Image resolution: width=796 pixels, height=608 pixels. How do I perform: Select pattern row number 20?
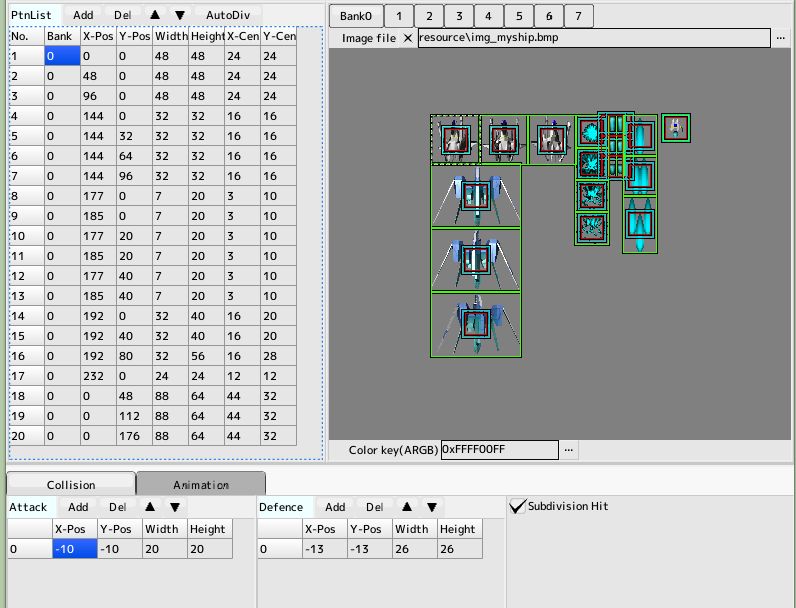coord(27,436)
